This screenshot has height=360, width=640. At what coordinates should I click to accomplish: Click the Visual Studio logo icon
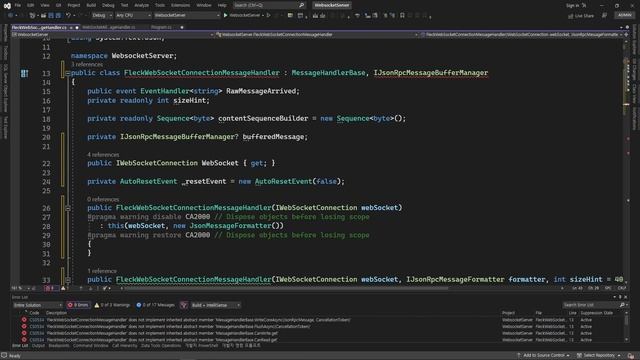(x=7, y=6)
